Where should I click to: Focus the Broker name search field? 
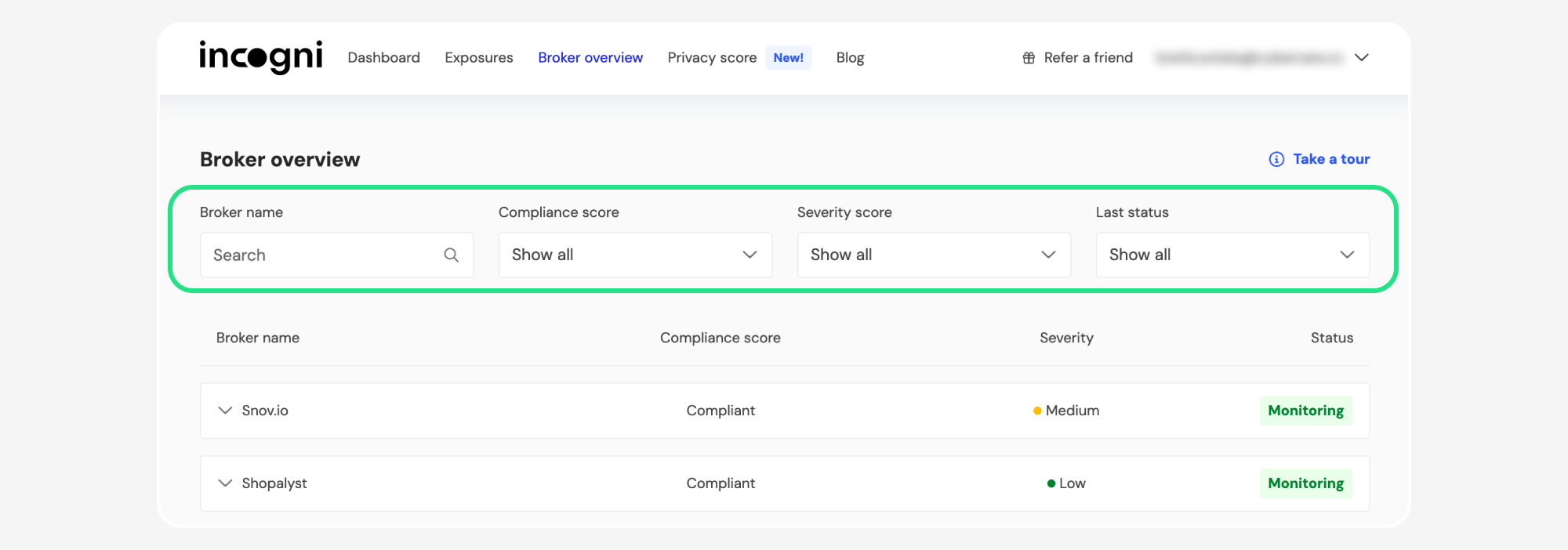336,255
